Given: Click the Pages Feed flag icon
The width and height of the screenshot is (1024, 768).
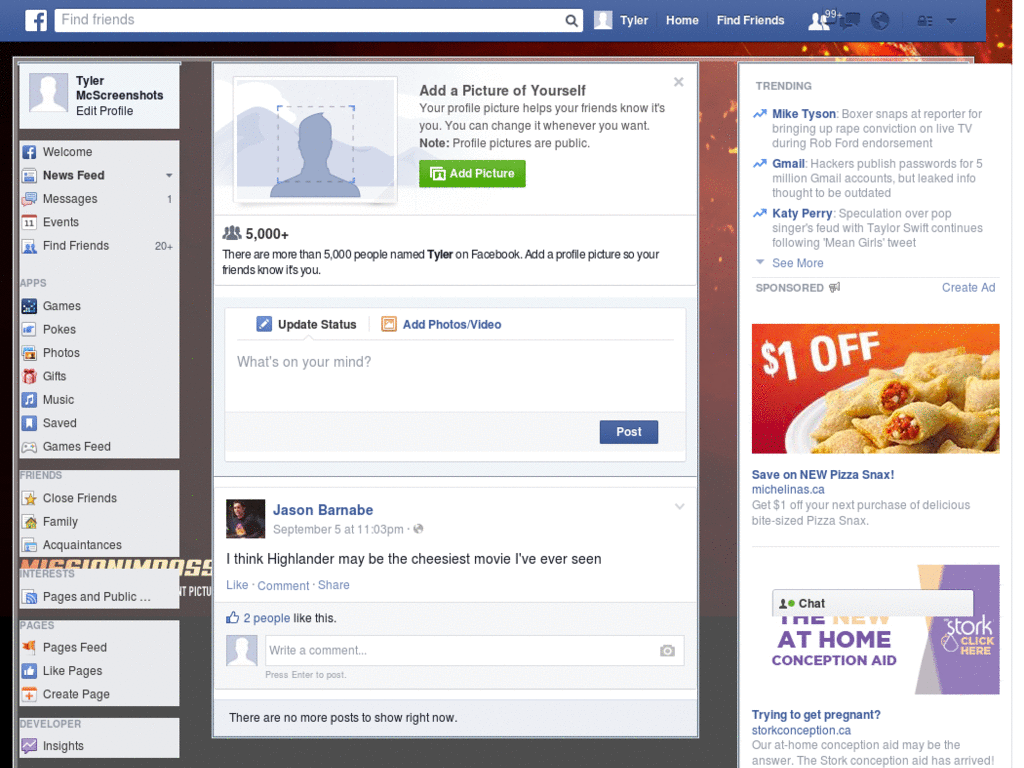Looking at the screenshot, I should [x=29, y=647].
